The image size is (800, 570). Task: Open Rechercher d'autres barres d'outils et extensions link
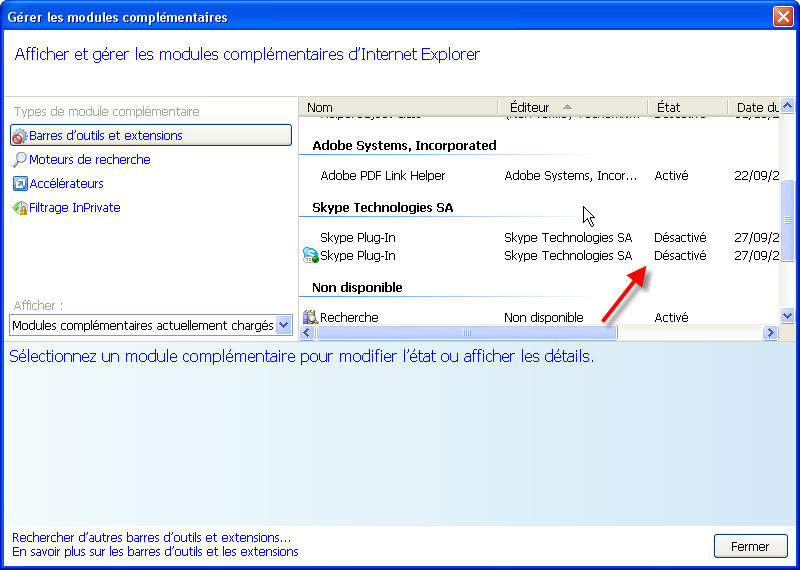152,537
